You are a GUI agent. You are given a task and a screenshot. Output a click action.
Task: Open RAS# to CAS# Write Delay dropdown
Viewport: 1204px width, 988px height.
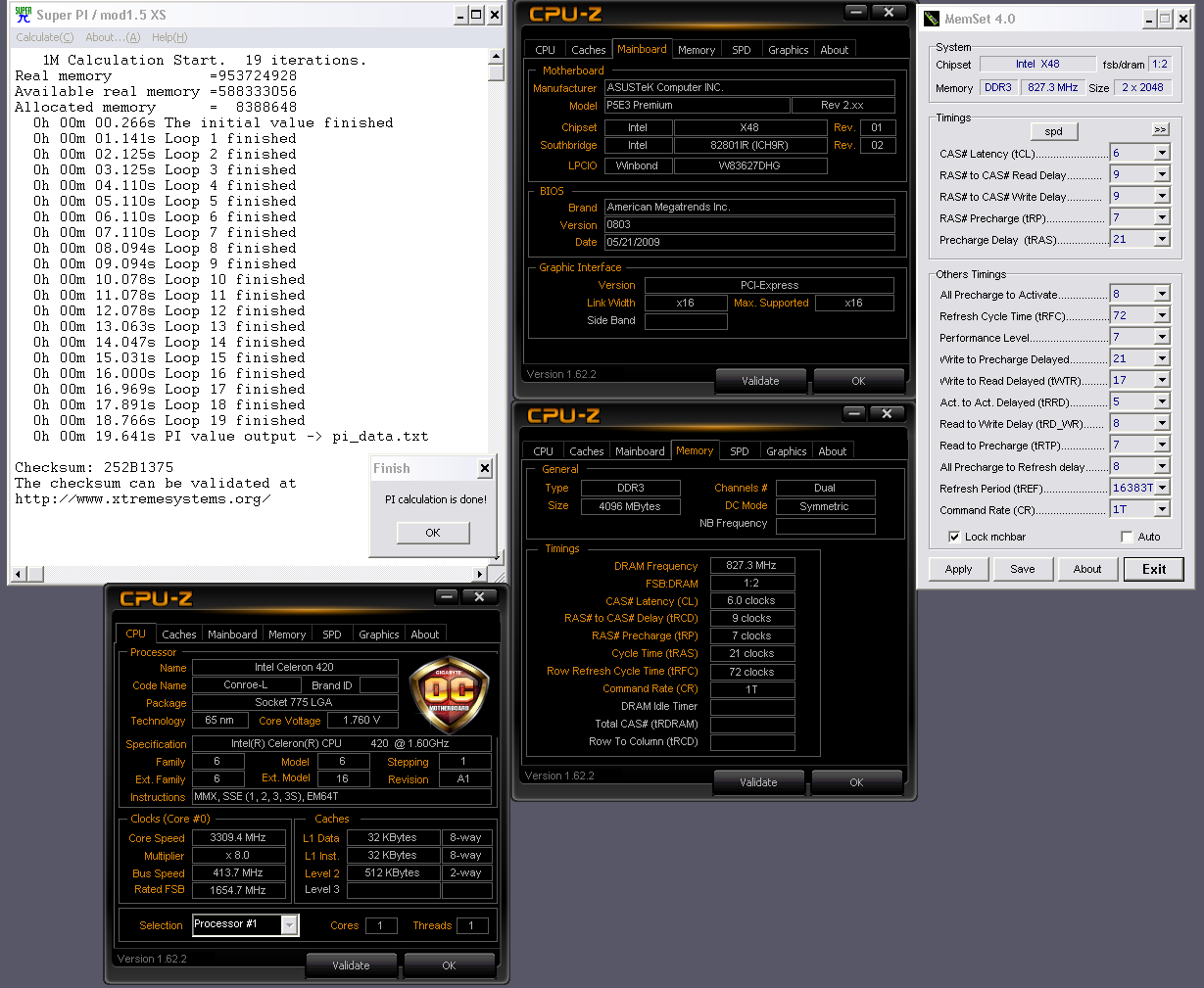(1162, 196)
